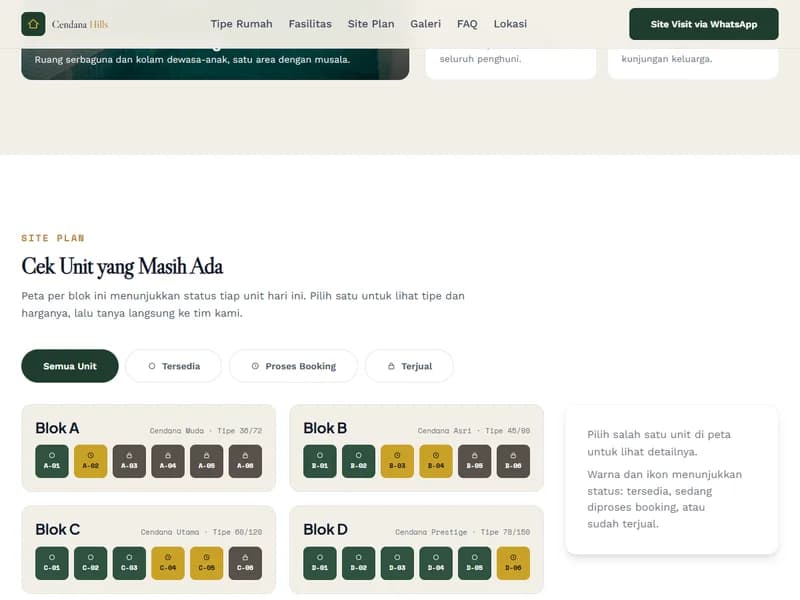This screenshot has height=600, width=800.
Task: Click the 'Cek Unit yang Masih Ada' heading
Action: click(122, 266)
